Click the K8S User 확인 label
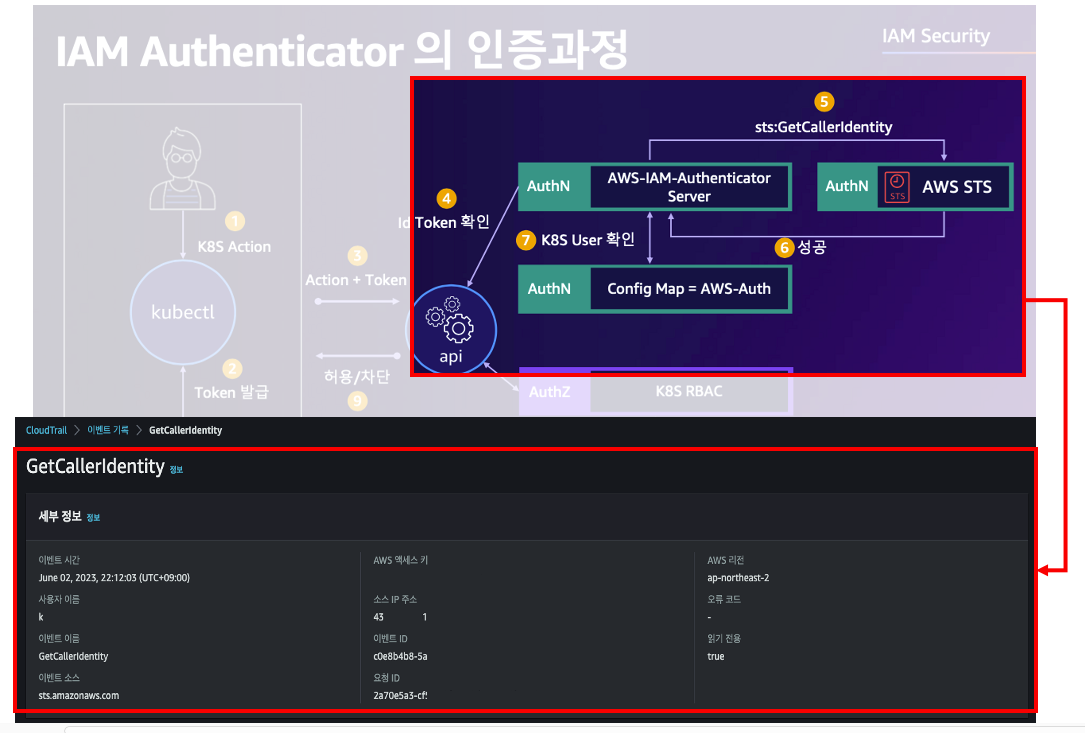Image resolution: width=1085 pixels, height=733 pixels. coord(587,239)
